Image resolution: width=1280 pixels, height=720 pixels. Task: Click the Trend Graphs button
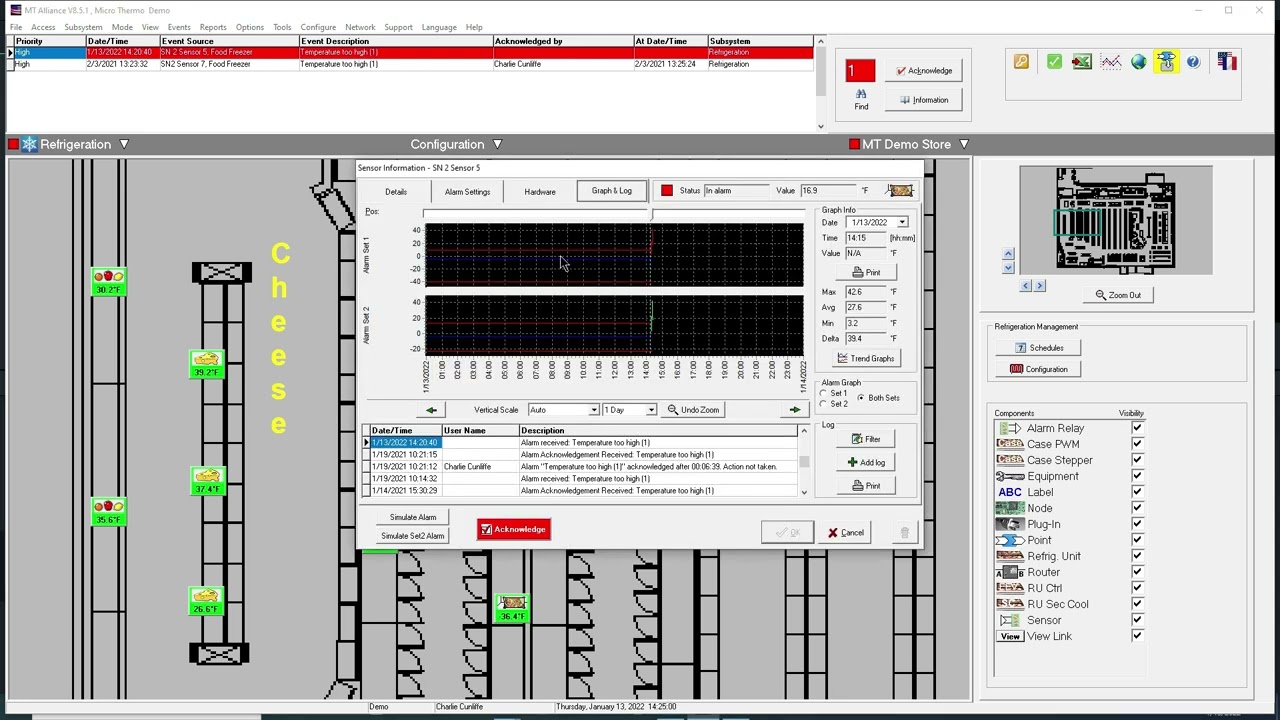866,358
